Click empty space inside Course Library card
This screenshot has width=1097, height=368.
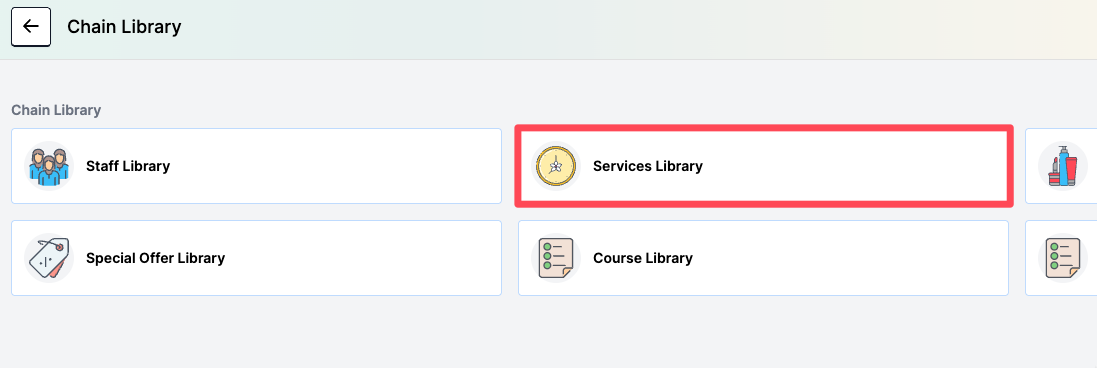click(x=850, y=258)
